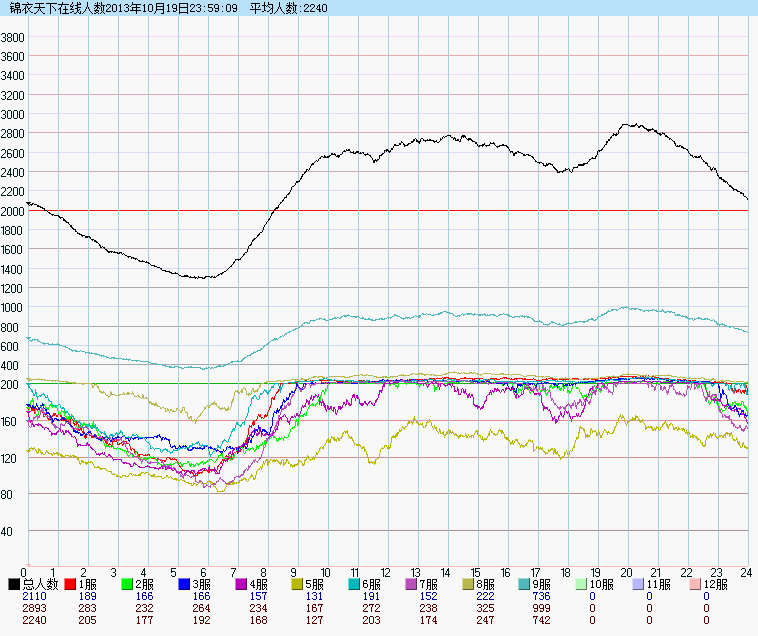Click the red 1服 legend swatch
The image size is (758, 636).
tap(71, 583)
